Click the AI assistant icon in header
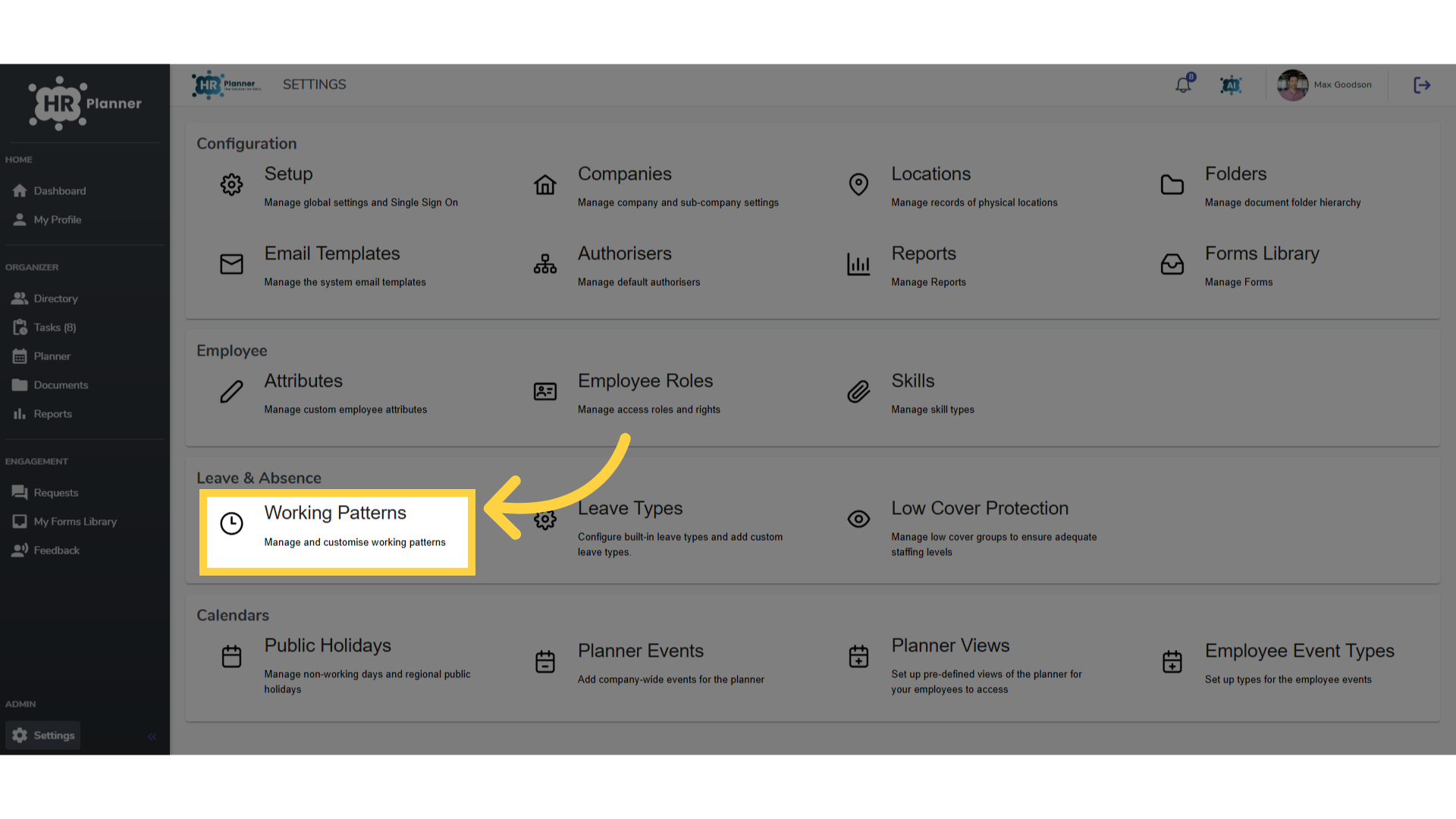The width and height of the screenshot is (1456, 819). pos(1231,85)
